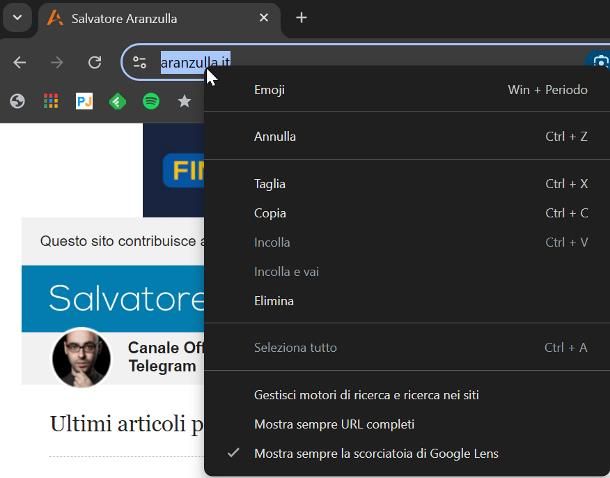This screenshot has height=478, width=610.
Task: Open Google Lens camera icon in address bar
Action: tap(599, 61)
